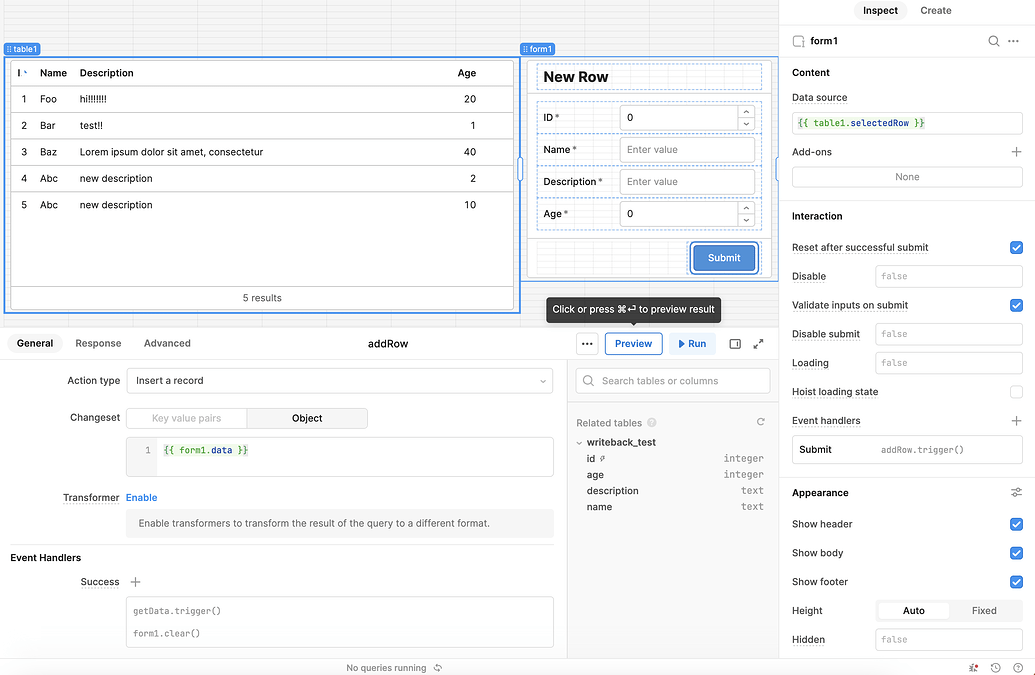Uncheck Reset after successful submit

(1016, 247)
